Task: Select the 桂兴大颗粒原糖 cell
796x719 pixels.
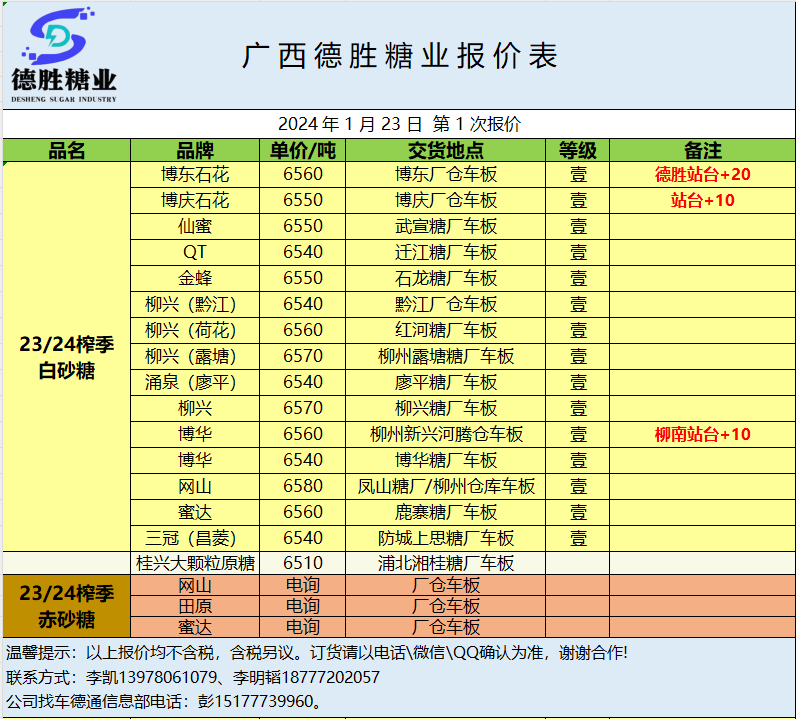Action: click(x=195, y=563)
